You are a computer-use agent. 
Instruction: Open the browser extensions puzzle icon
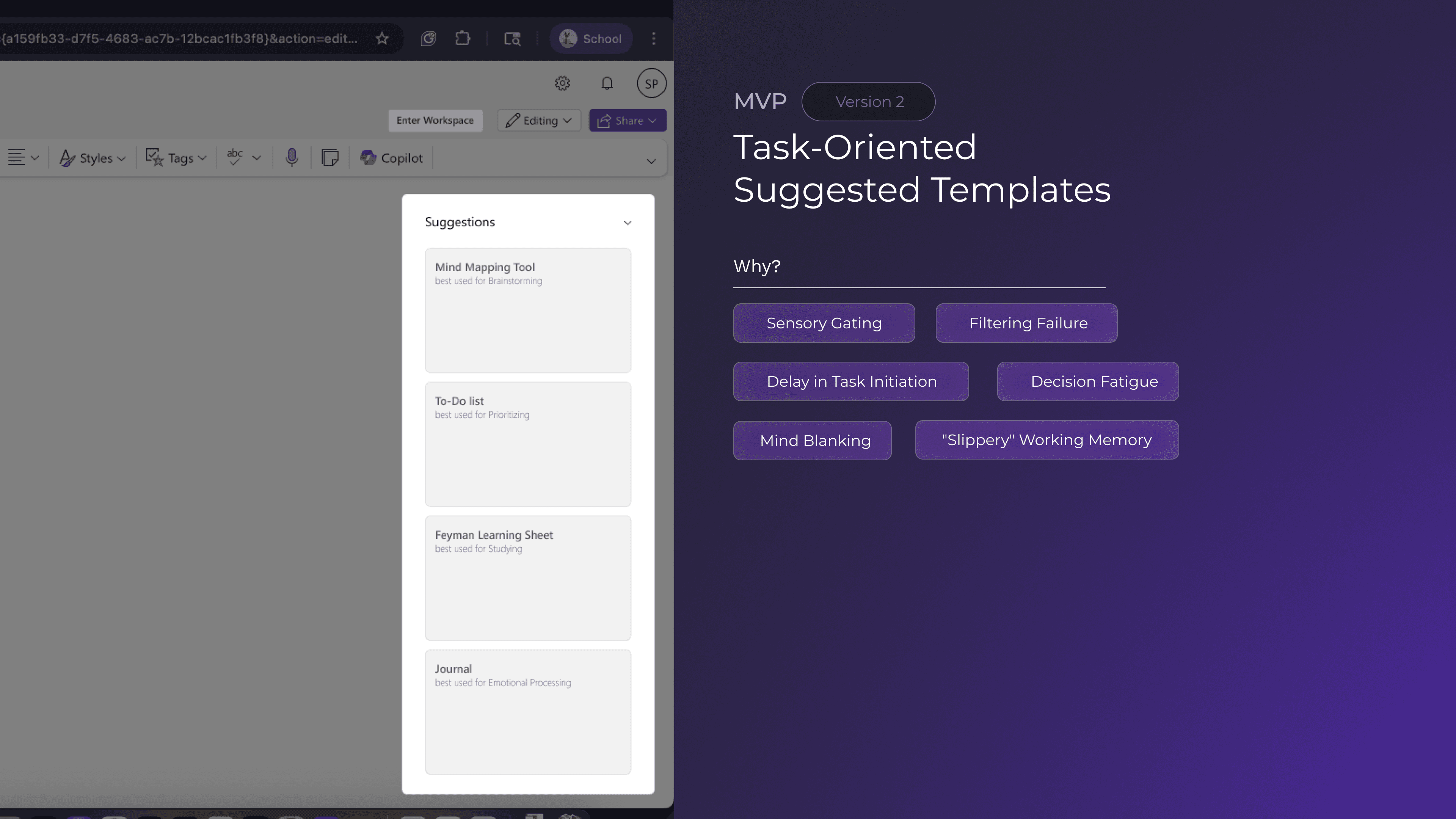point(462,38)
